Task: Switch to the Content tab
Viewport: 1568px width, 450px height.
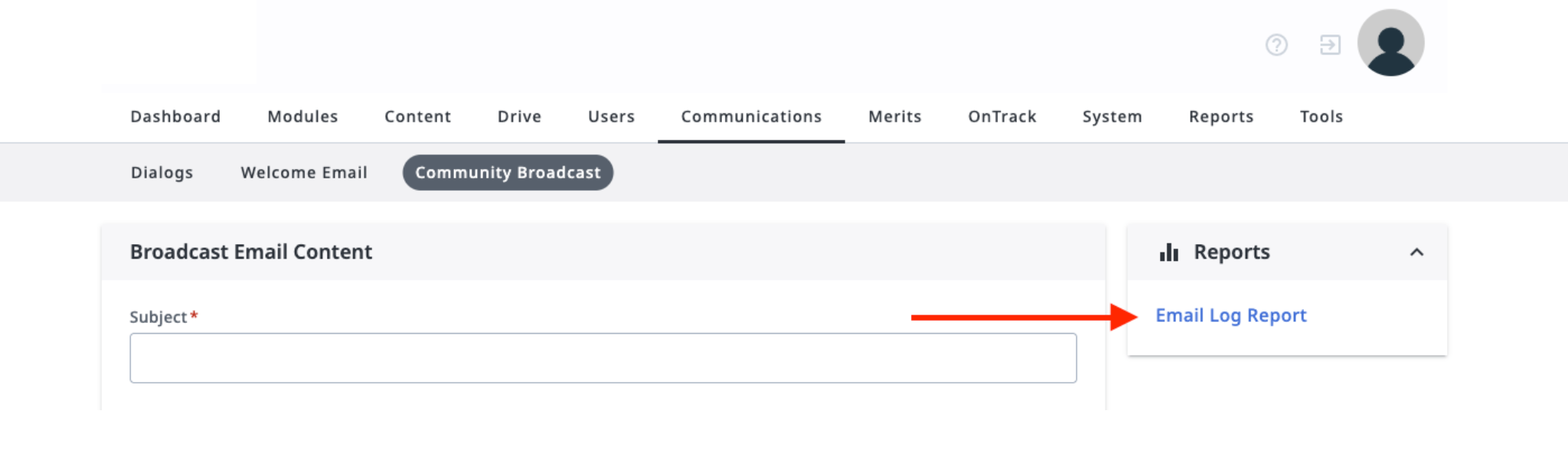Action: click(x=417, y=116)
